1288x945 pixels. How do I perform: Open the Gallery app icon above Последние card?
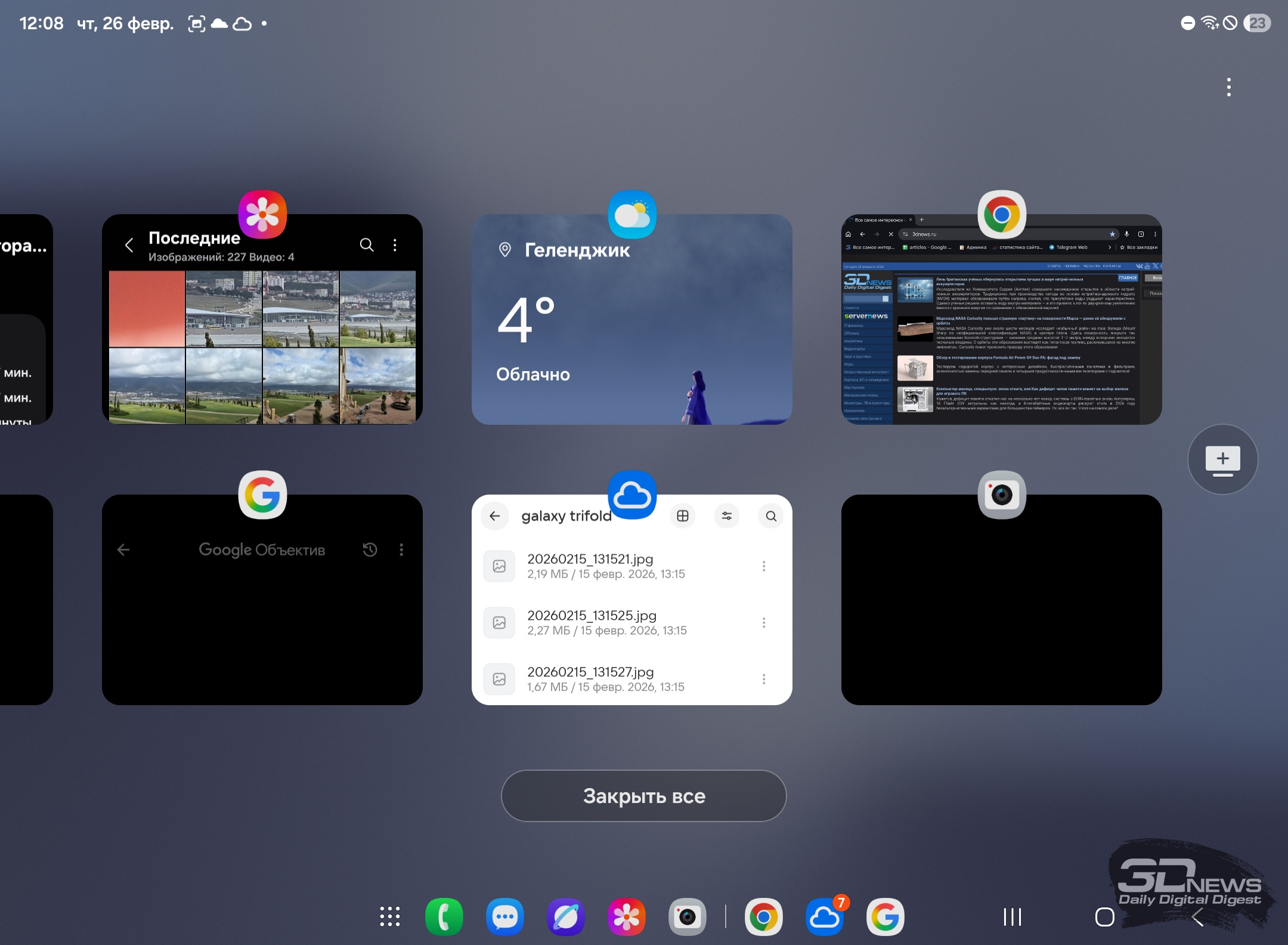tap(262, 214)
